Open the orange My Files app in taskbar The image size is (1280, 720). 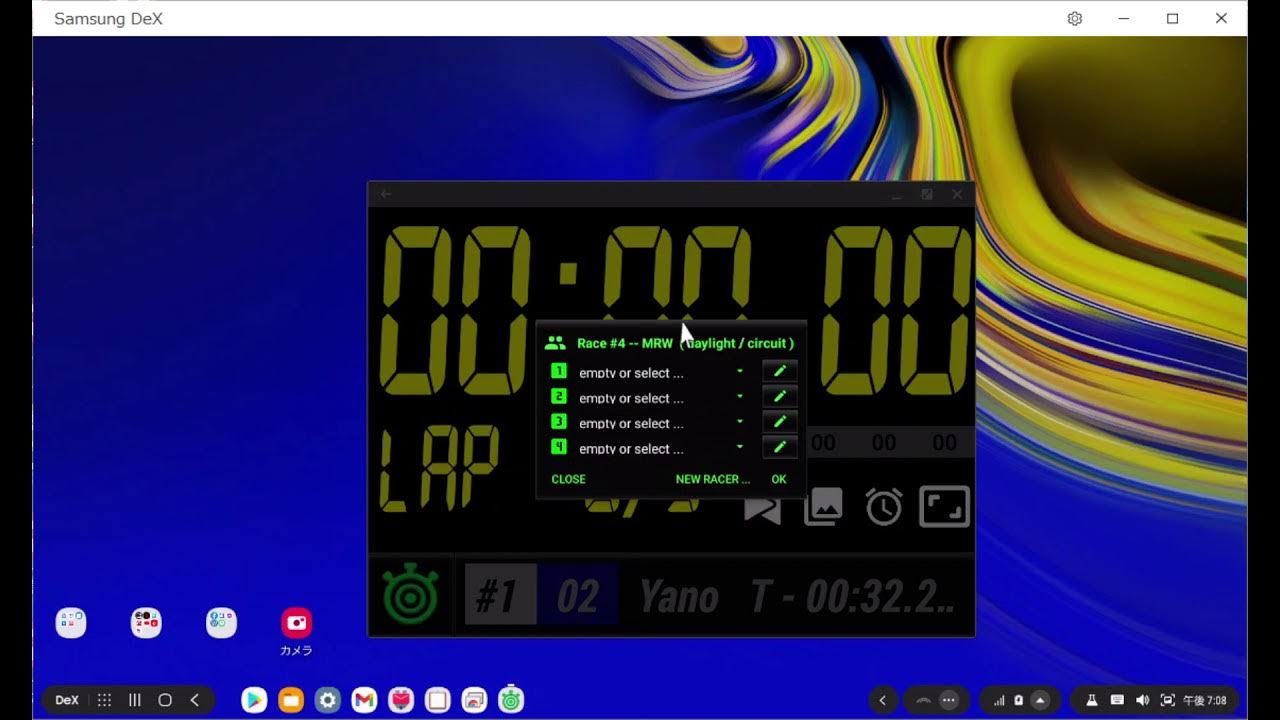click(291, 700)
